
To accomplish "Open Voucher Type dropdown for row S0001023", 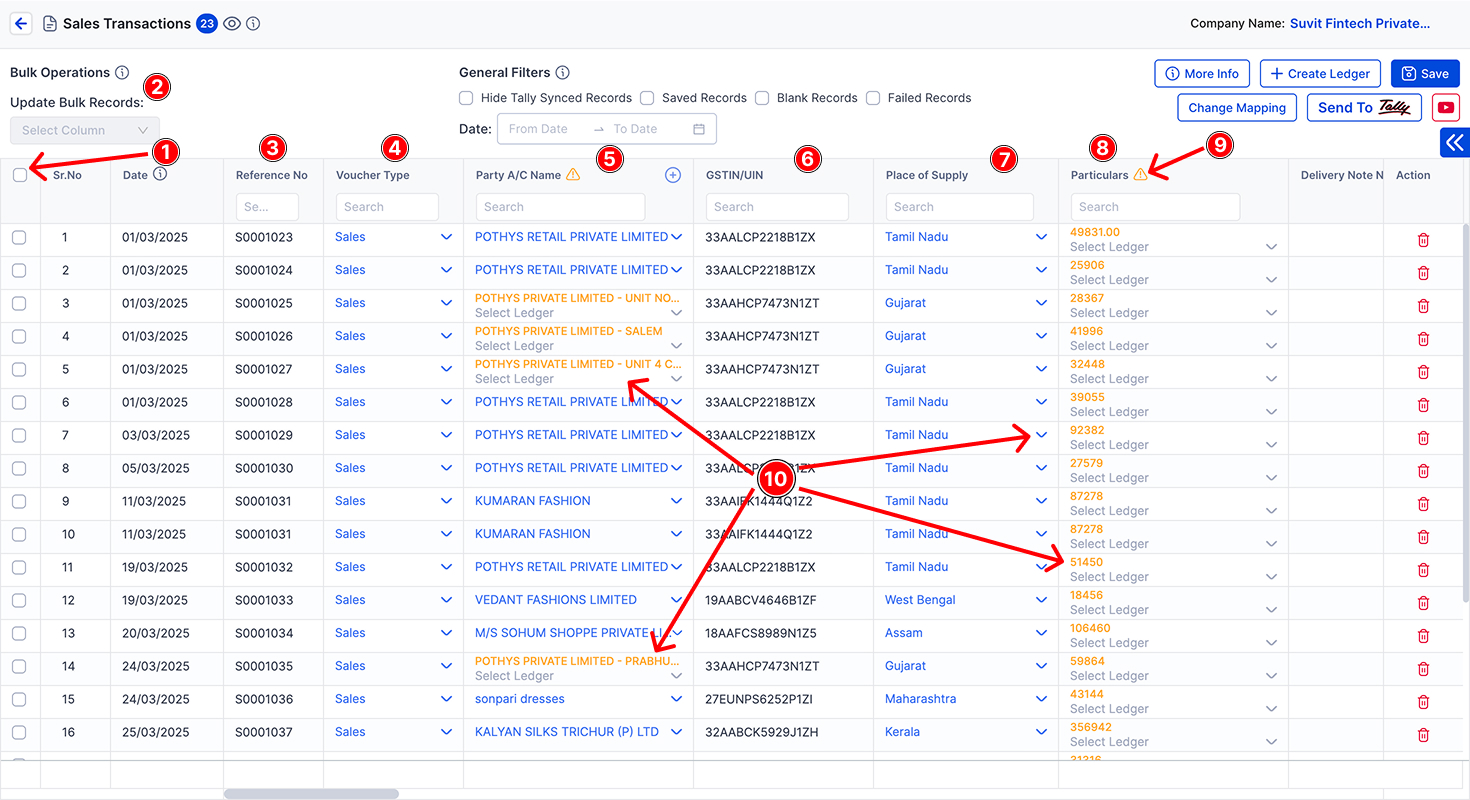I will click(x=446, y=237).
